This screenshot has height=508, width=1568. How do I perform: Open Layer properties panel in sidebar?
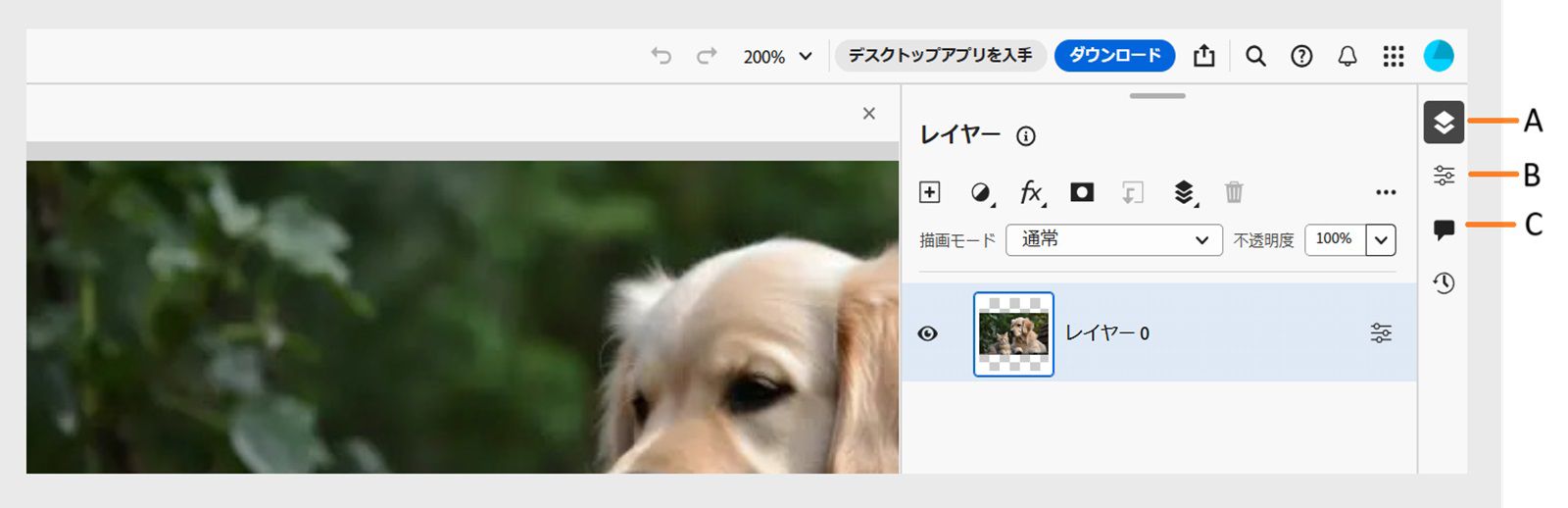(1444, 176)
